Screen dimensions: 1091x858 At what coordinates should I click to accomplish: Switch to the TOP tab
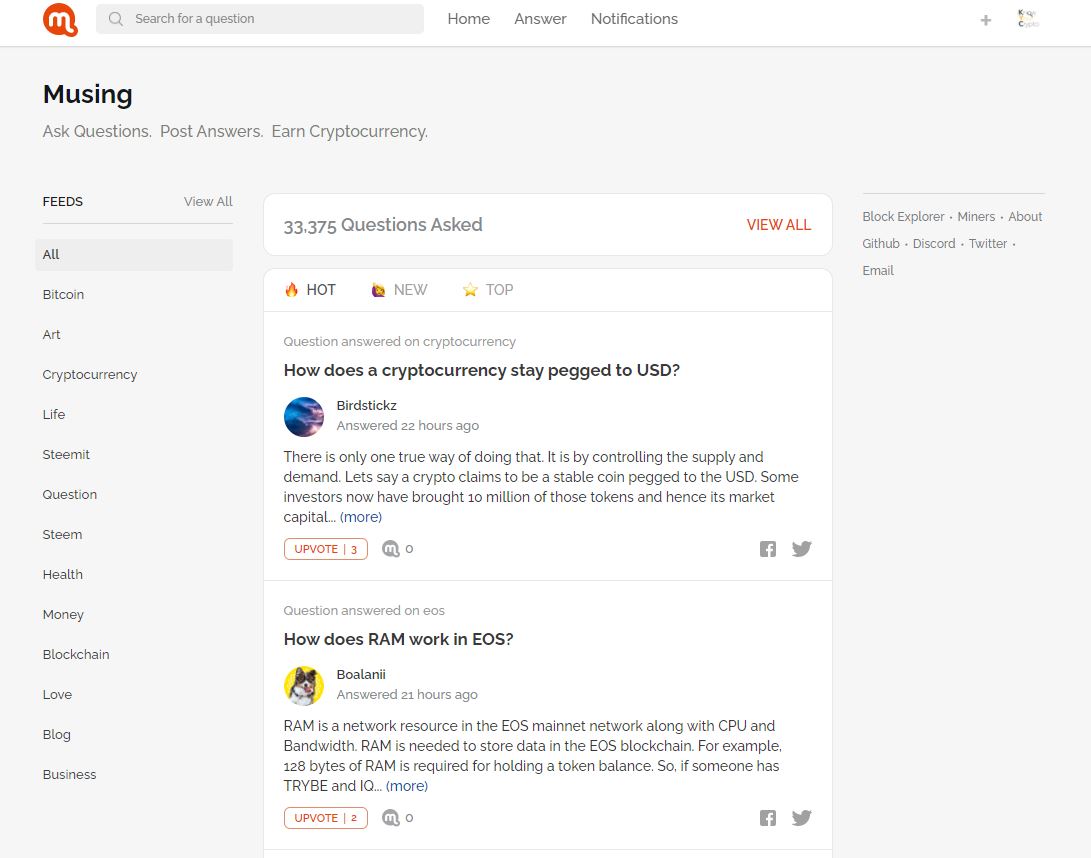tap(488, 289)
